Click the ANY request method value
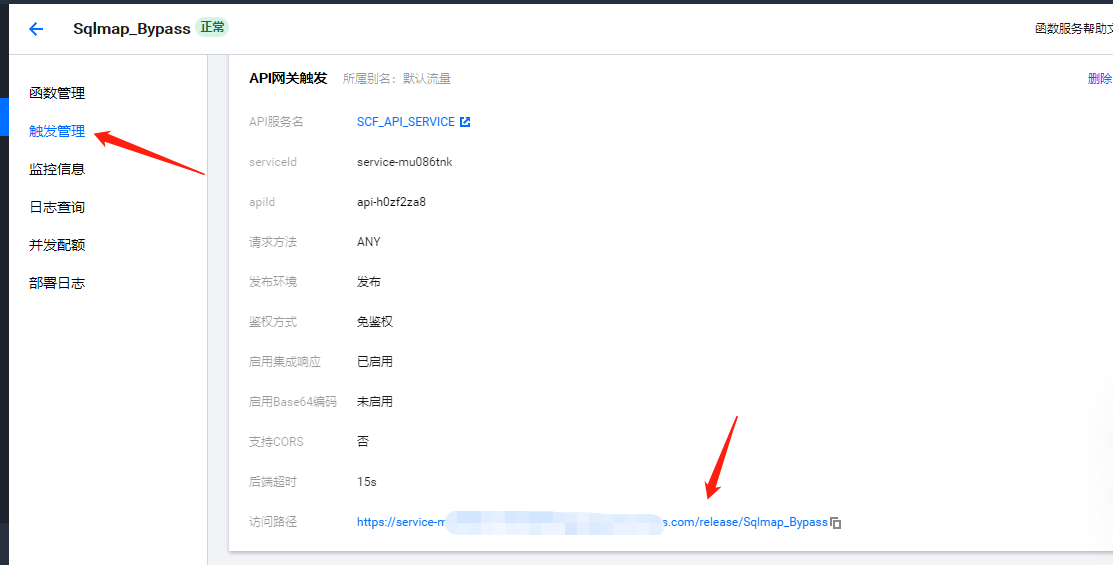This screenshot has height=565, width=1113. (x=368, y=242)
